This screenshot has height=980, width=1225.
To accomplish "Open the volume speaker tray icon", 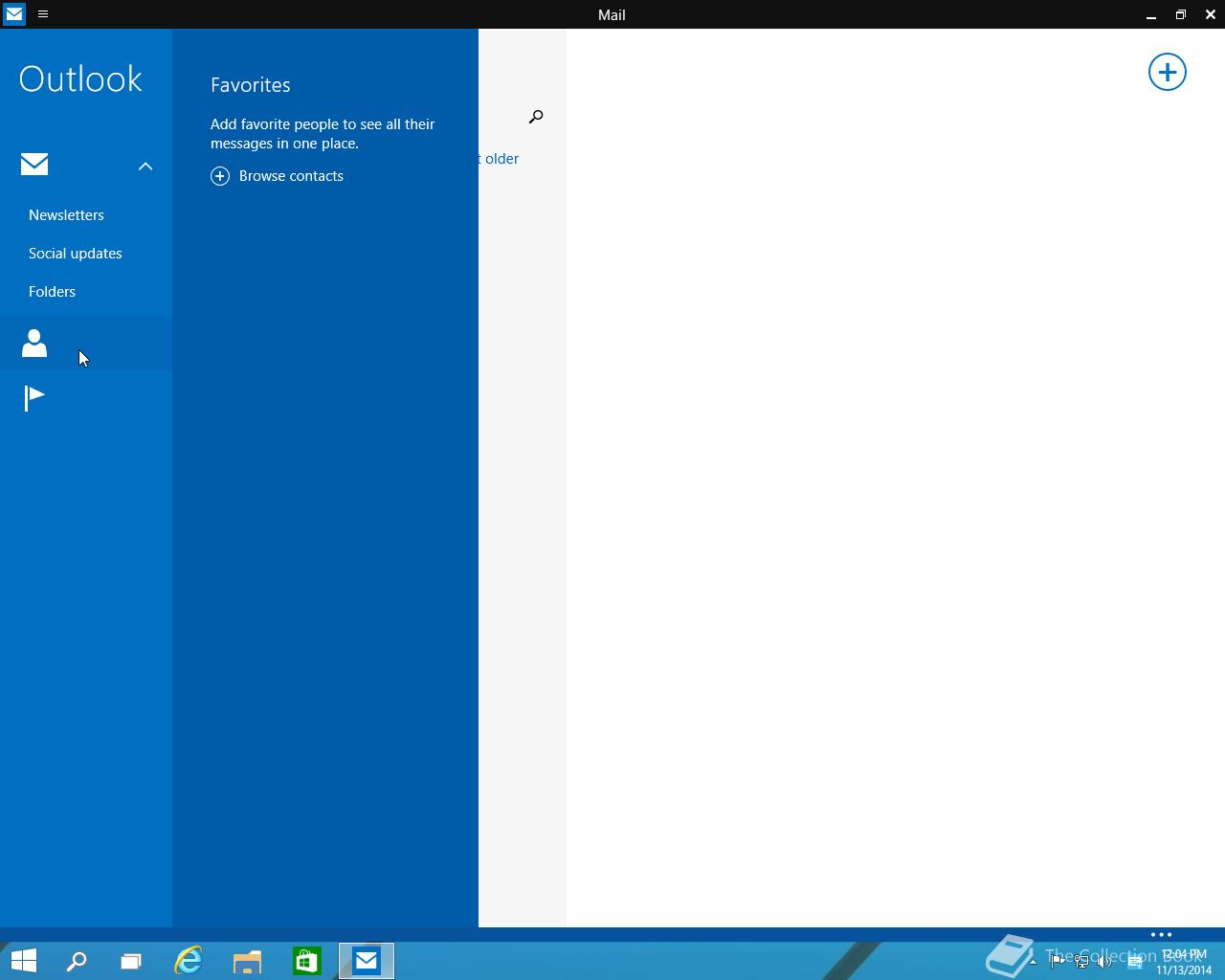I will 1105,962.
